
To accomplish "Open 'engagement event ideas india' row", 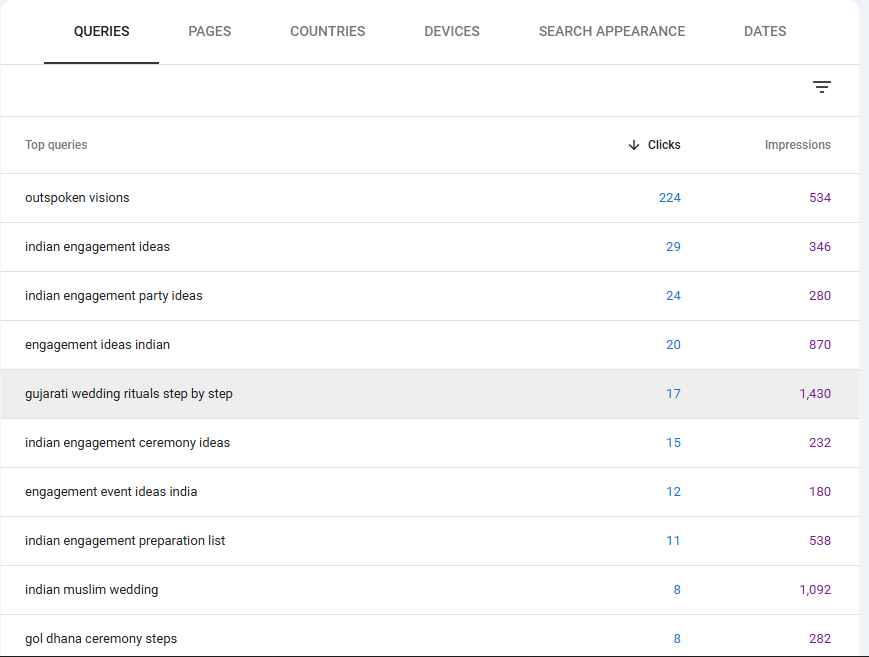I will click(111, 492).
